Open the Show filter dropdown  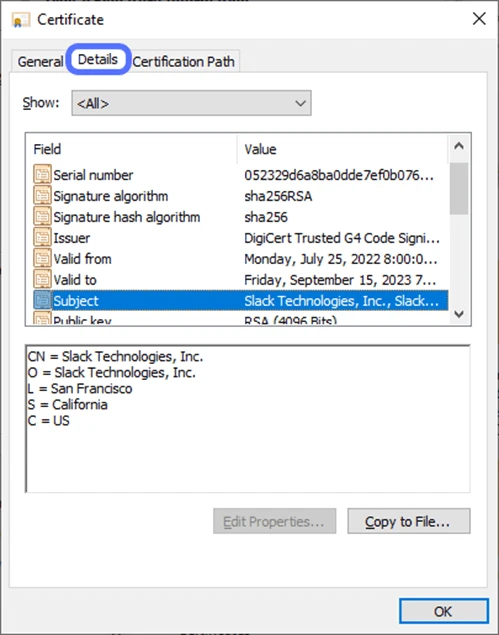pyautogui.click(x=192, y=103)
